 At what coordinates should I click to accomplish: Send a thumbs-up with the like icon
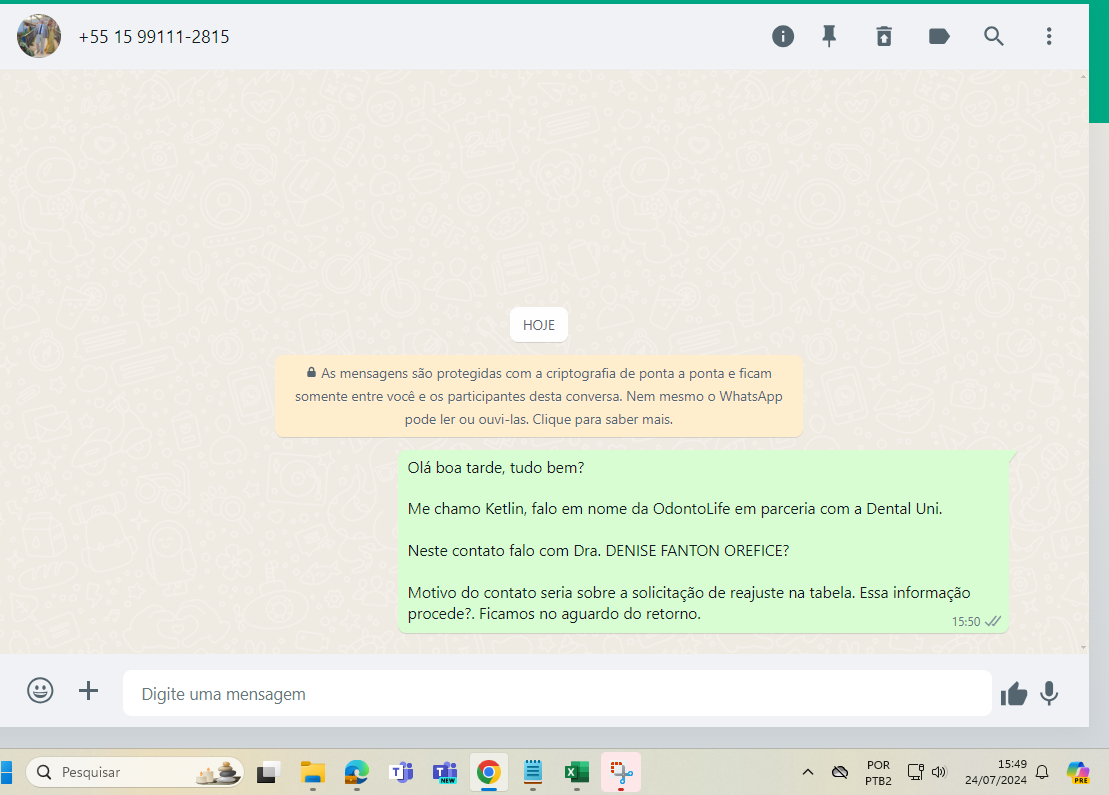coord(1014,694)
